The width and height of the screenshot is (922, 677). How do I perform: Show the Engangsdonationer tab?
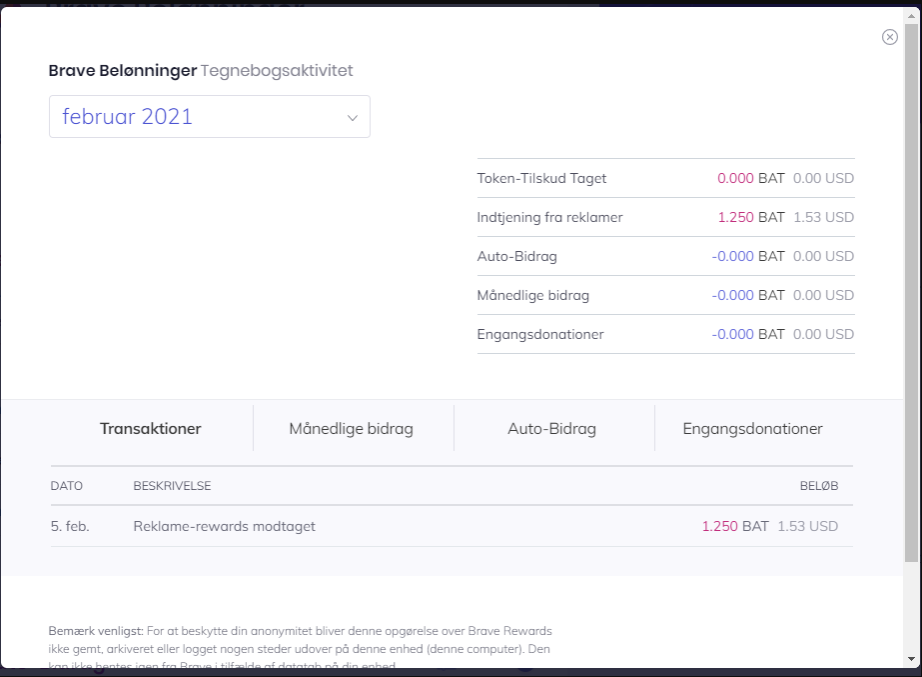(x=752, y=429)
